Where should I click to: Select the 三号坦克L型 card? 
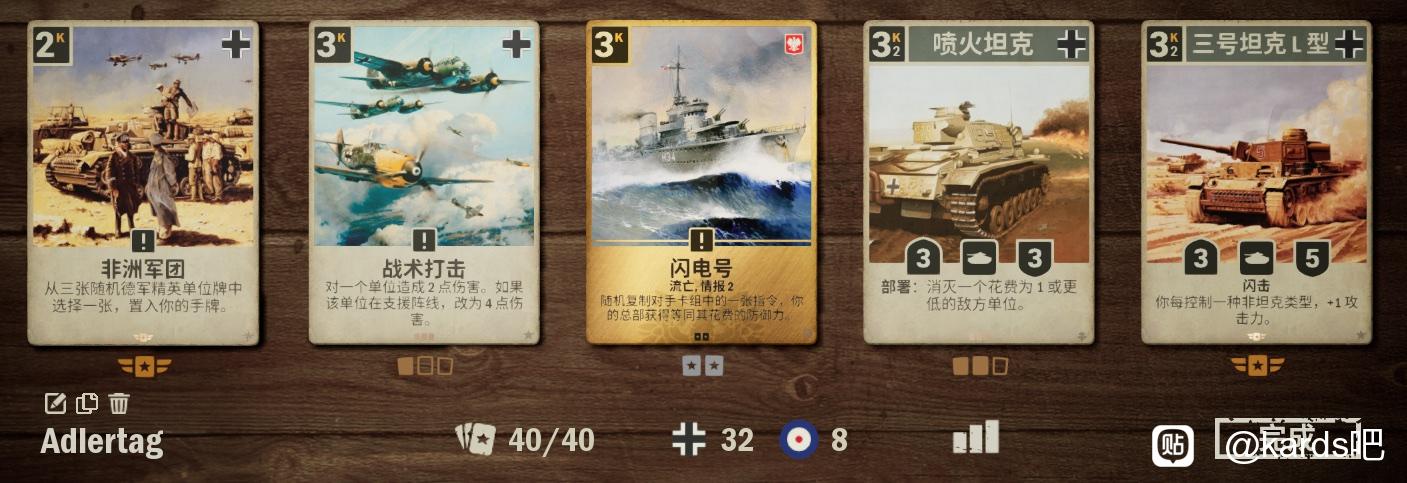point(1256,183)
